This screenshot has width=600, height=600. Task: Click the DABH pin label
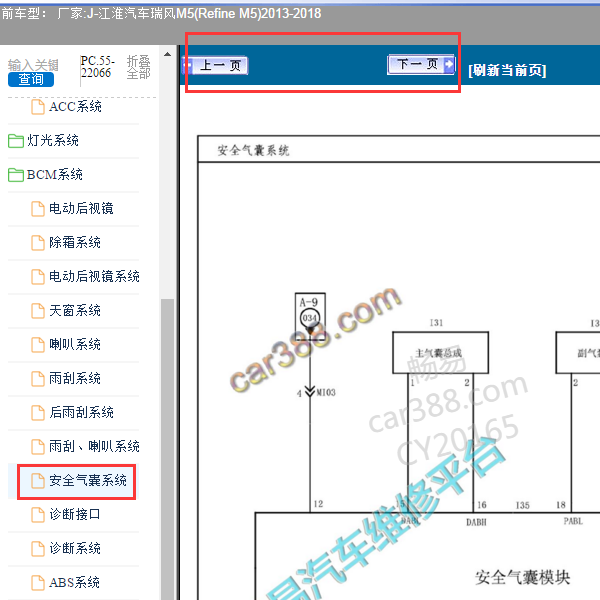tap(476, 522)
